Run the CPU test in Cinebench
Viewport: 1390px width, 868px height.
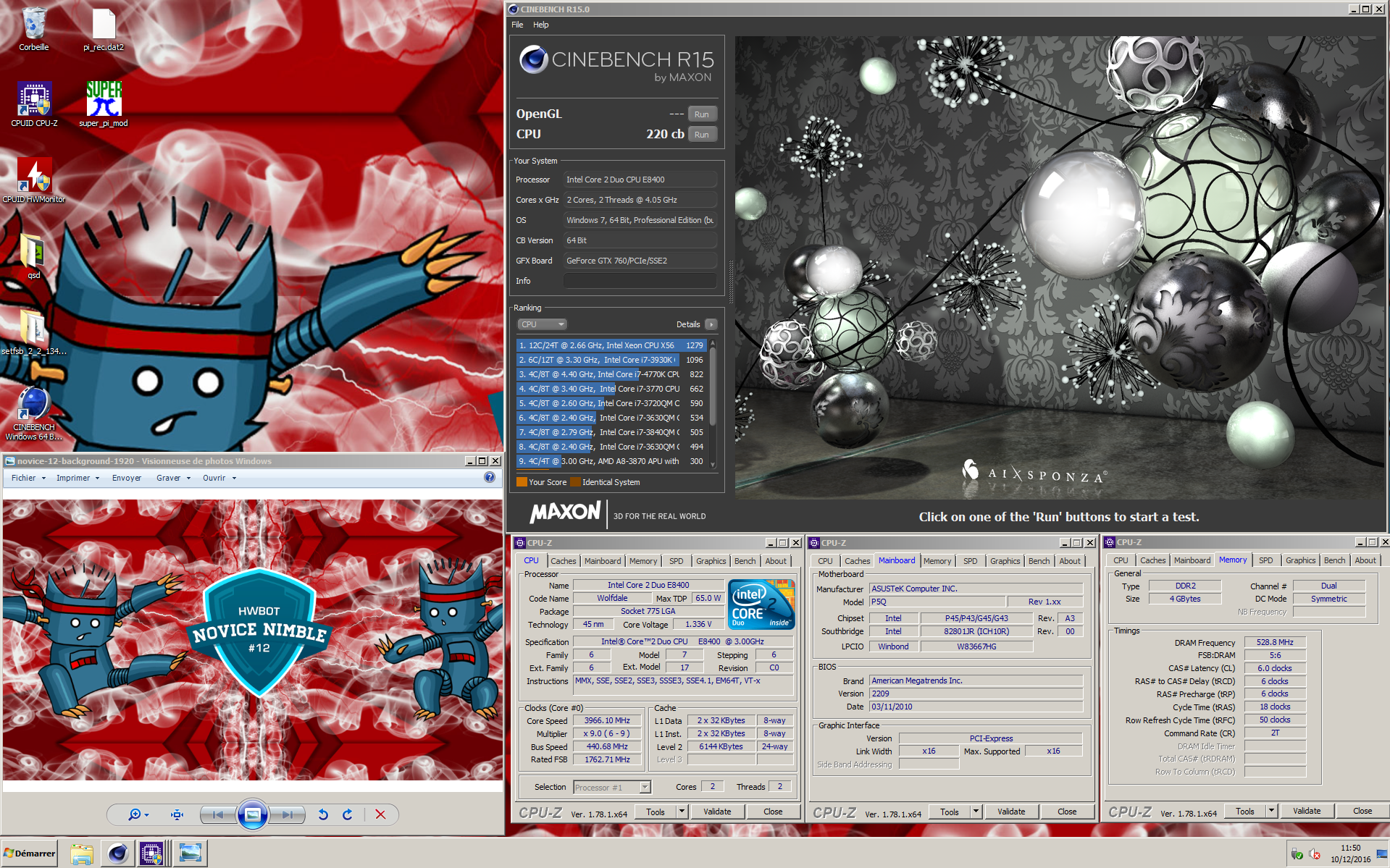click(x=701, y=135)
